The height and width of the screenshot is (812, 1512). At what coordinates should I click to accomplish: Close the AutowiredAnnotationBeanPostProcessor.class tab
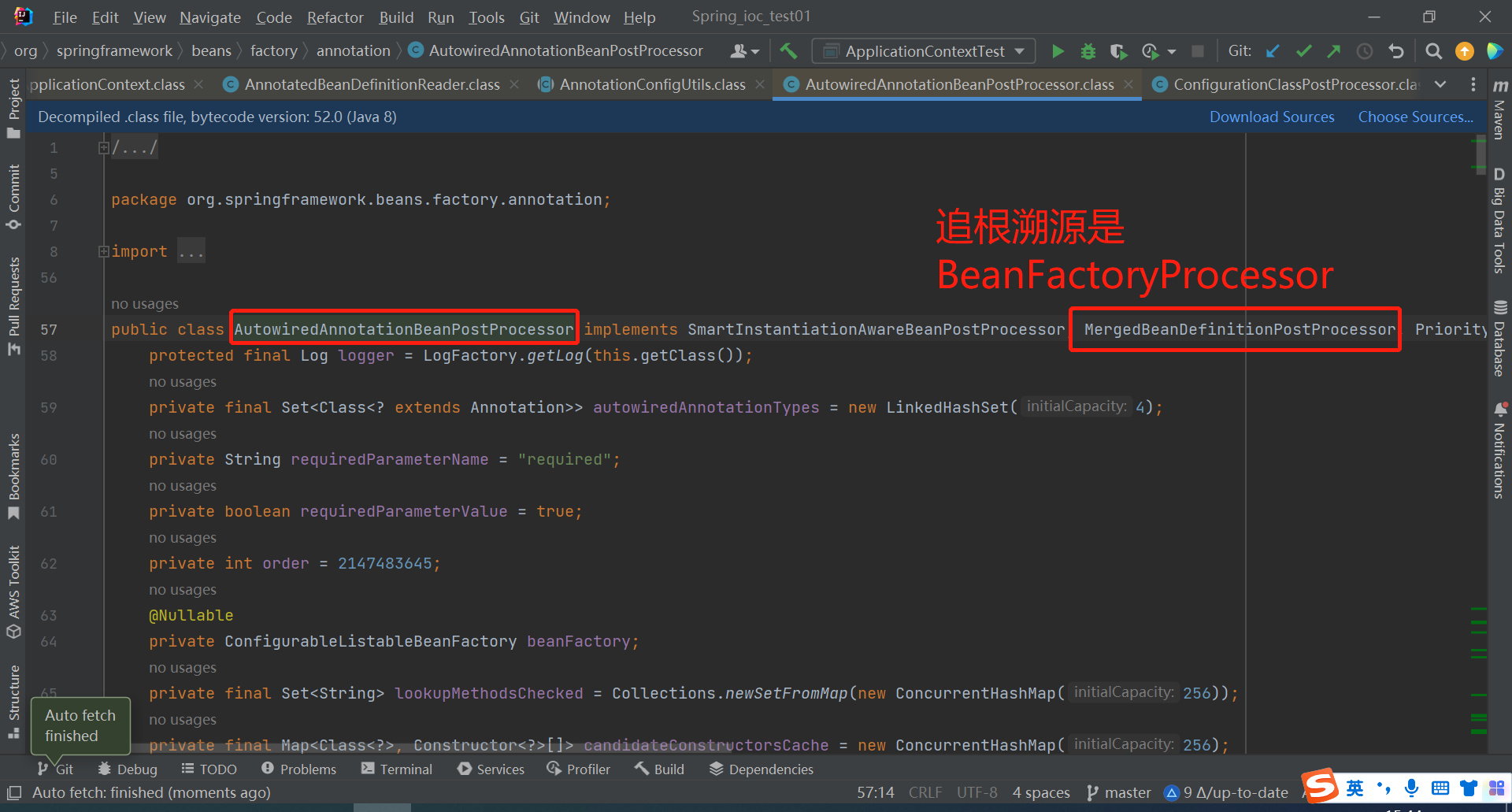coord(1128,84)
